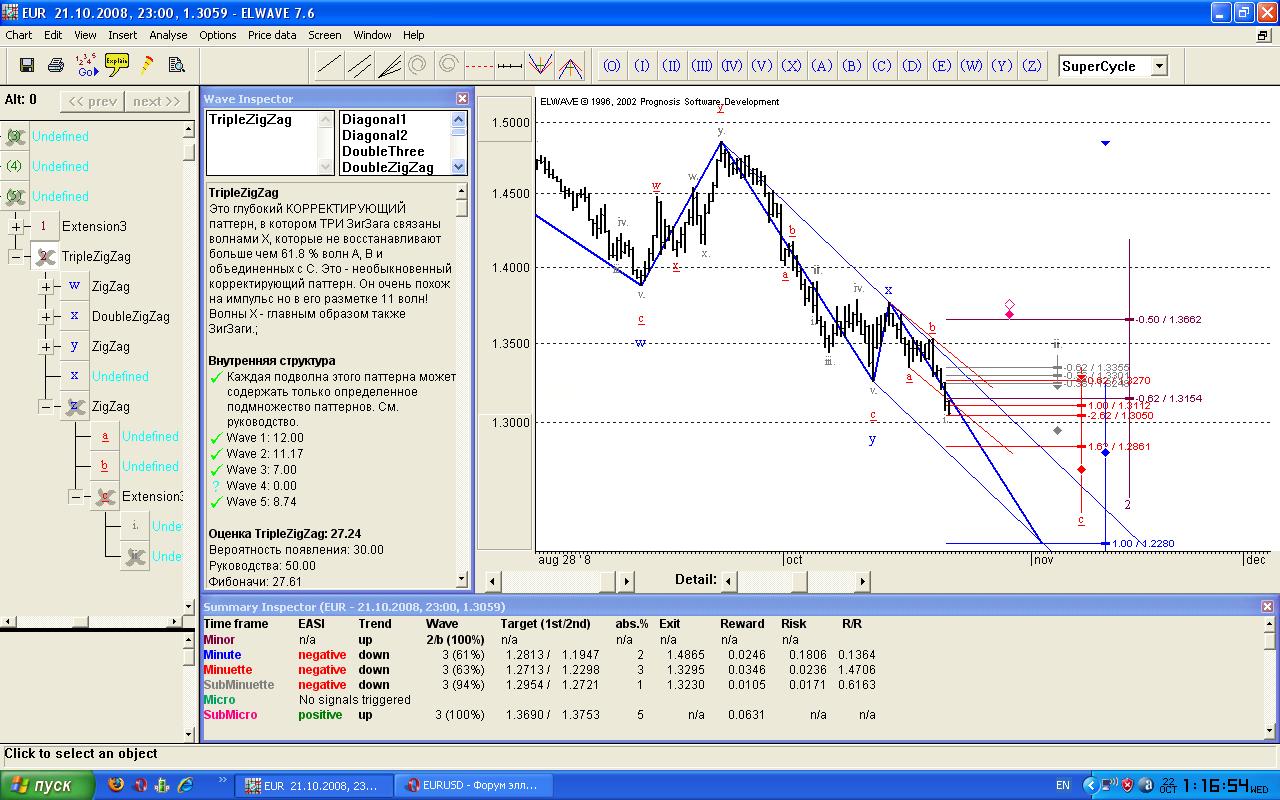The height and width of the screenshot is (800, 1280).
Task: Click the Save diskette toolbar icon
Action: tap(27, 65)
